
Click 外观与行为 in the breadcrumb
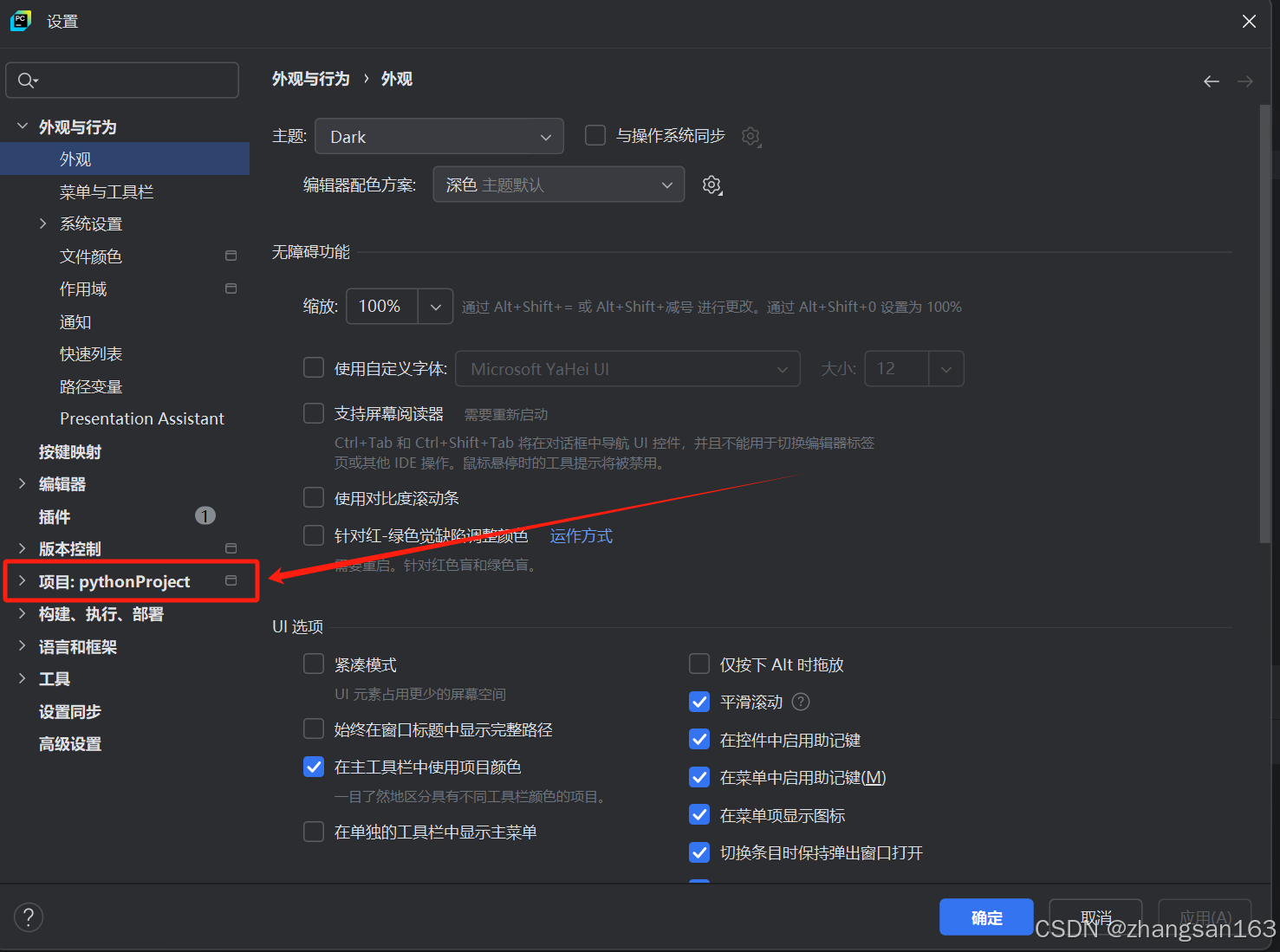310,78
